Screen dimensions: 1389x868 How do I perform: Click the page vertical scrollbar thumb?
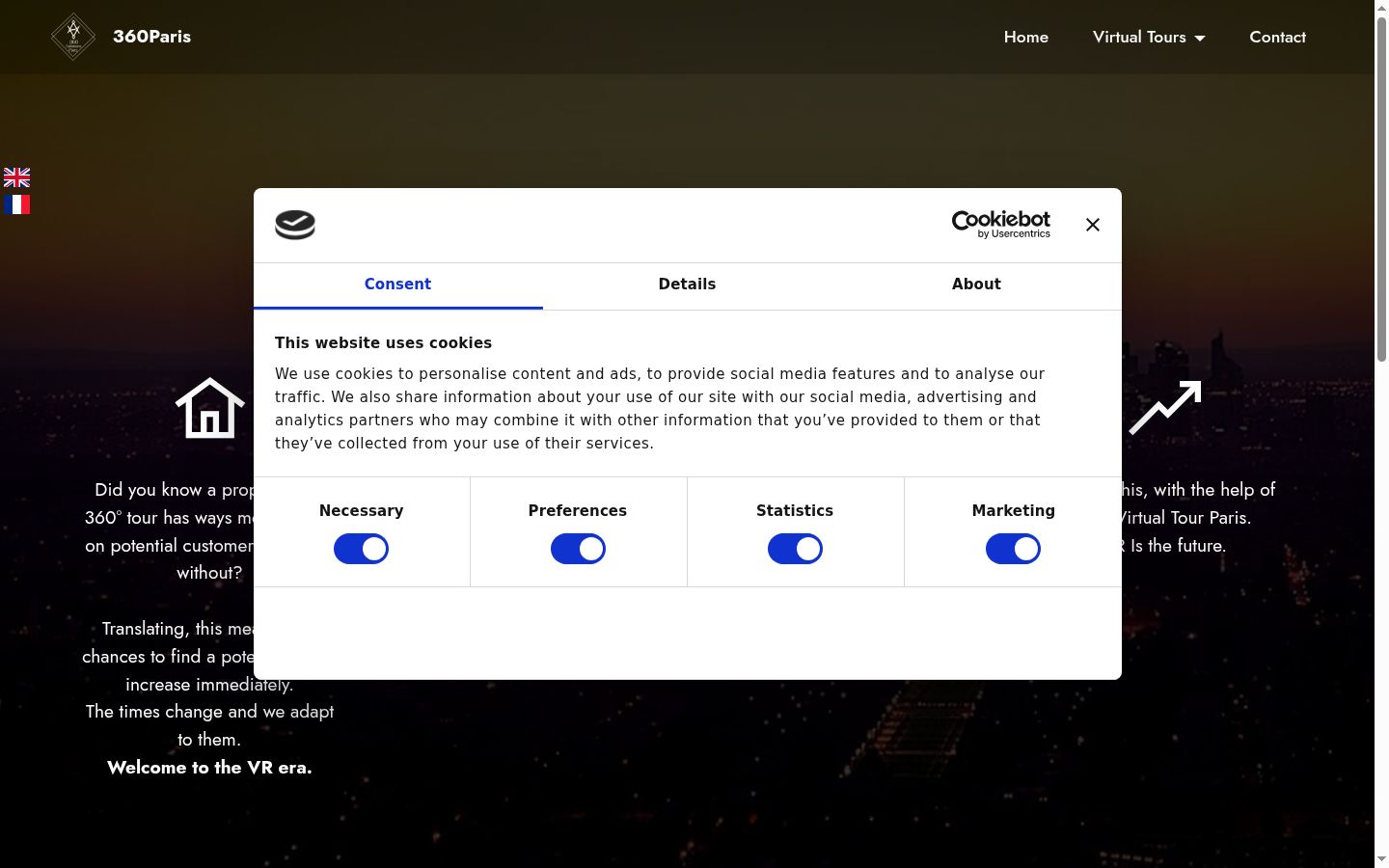1381,188
